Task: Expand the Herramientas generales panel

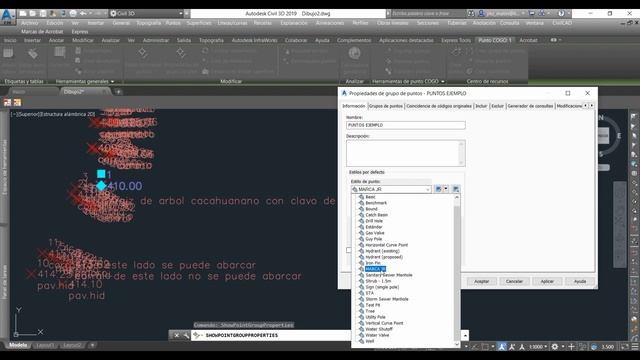Action: tap(85, 81)
